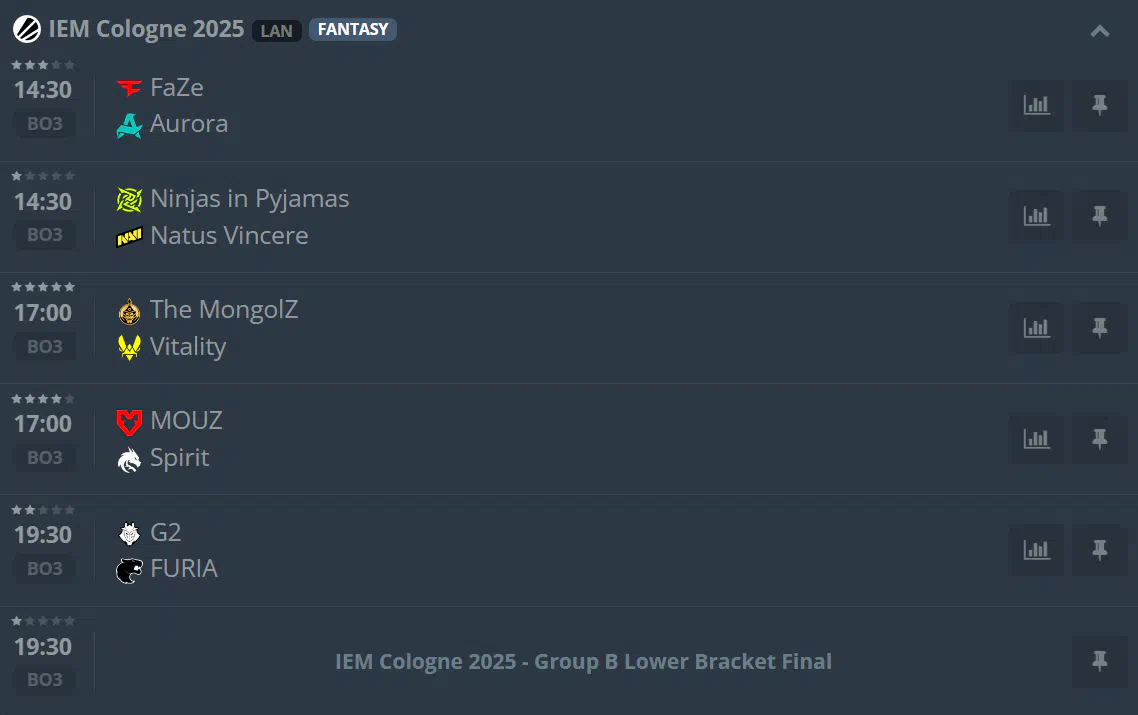Pin the FaZe vs Aurora match

[x=1100, y=105]
